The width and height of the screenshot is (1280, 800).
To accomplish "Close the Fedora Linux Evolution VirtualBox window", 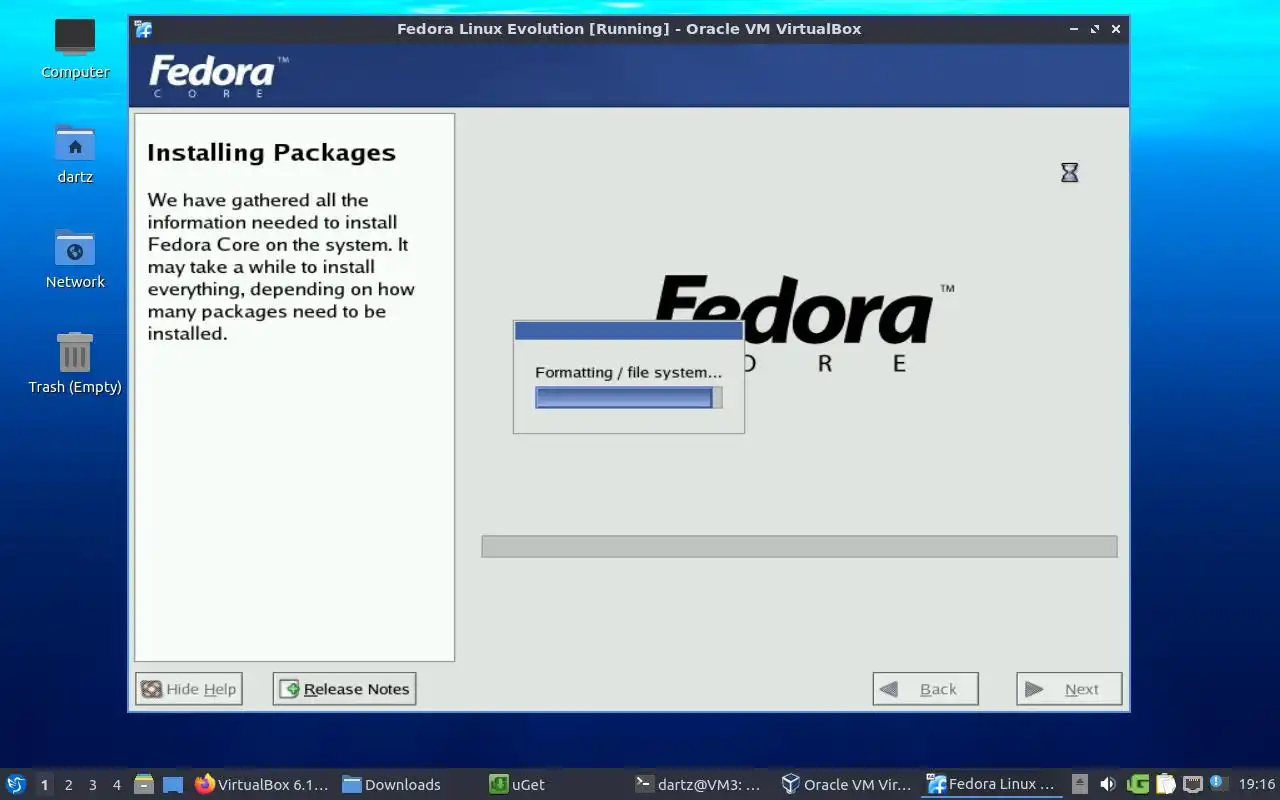I will coord(1116,29).
